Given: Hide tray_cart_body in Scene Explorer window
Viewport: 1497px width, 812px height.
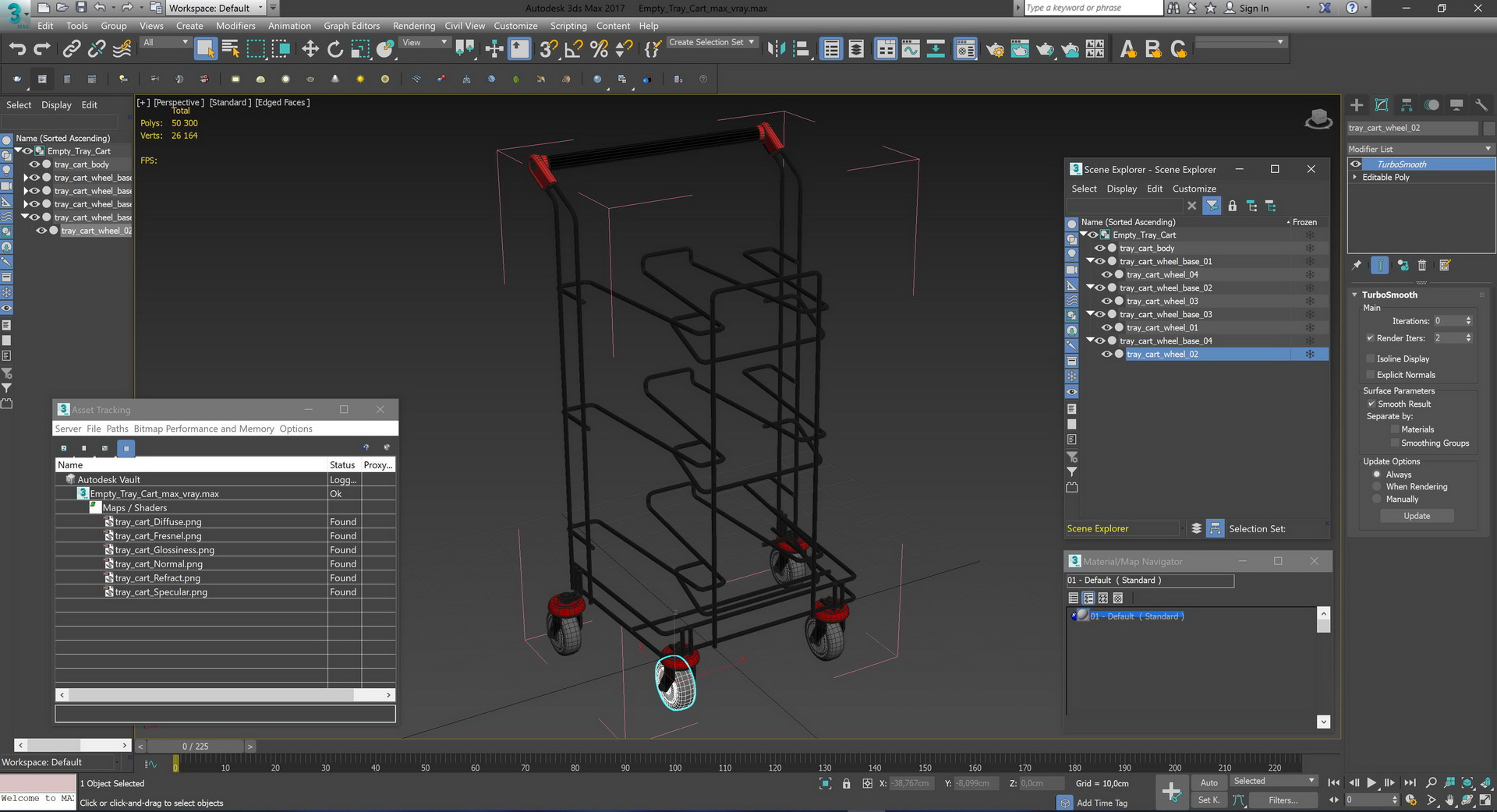Looking at the screenshot, I should click(1100, 249).
